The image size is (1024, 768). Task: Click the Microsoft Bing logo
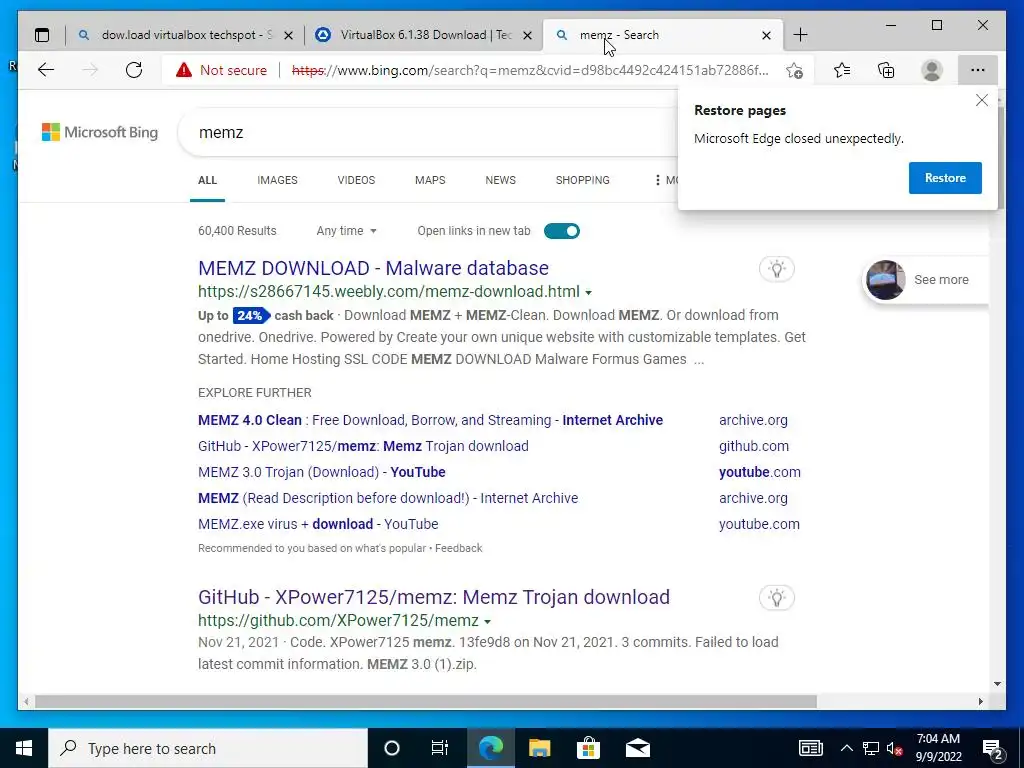100,132
